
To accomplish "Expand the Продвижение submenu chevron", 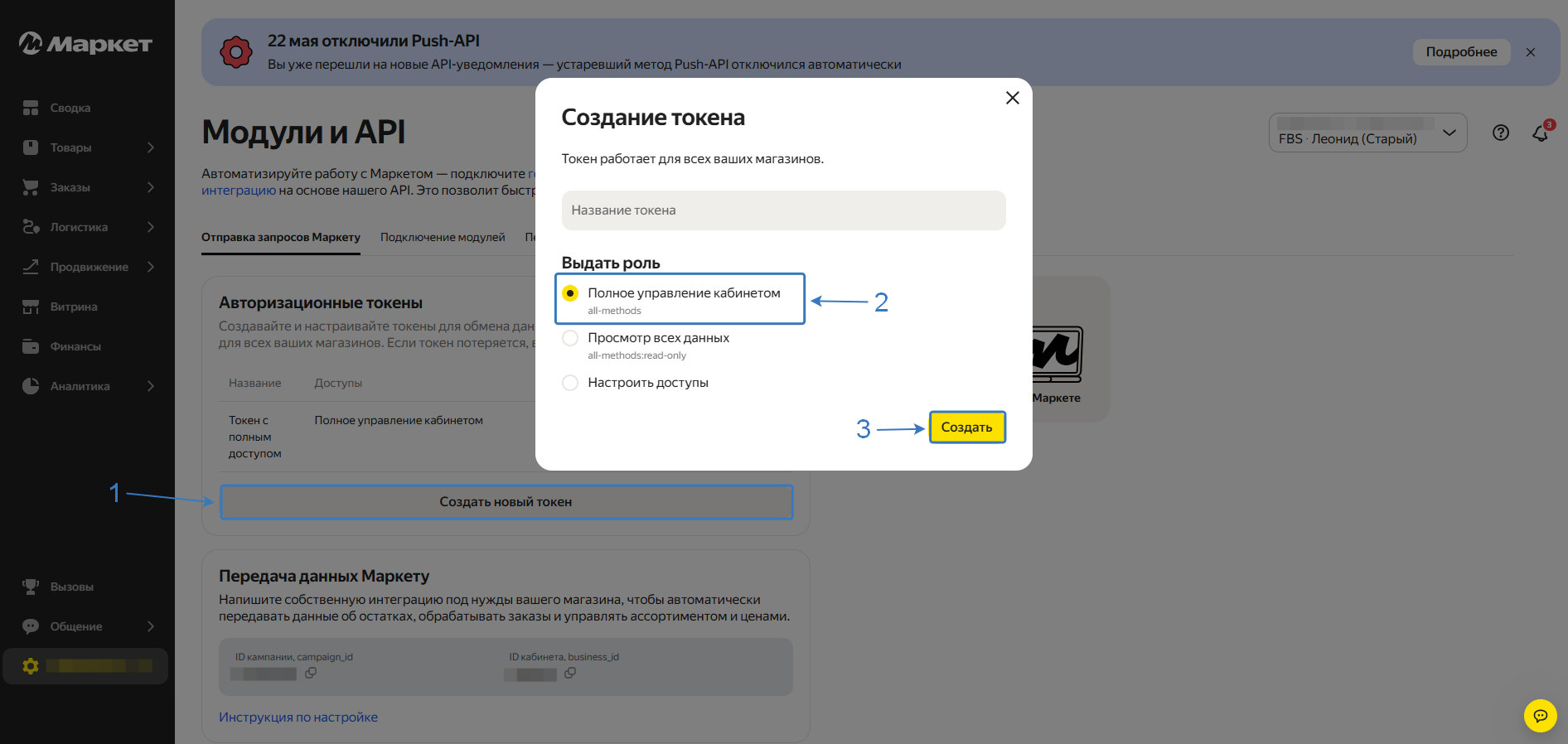I will click(x=151, y=267).
